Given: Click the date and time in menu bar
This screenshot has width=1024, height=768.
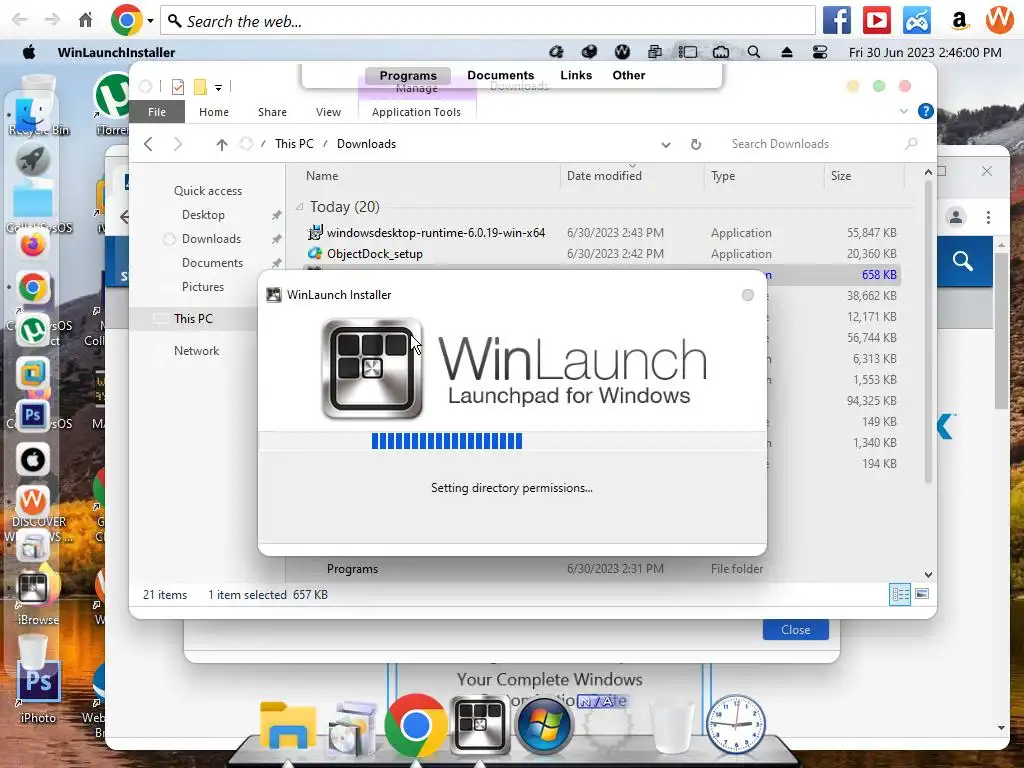Looking at the screenshot, I should point(925,52).
